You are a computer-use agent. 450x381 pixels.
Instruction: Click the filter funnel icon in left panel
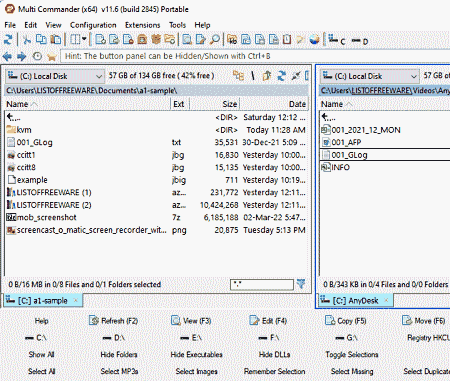tap(301, 284)
